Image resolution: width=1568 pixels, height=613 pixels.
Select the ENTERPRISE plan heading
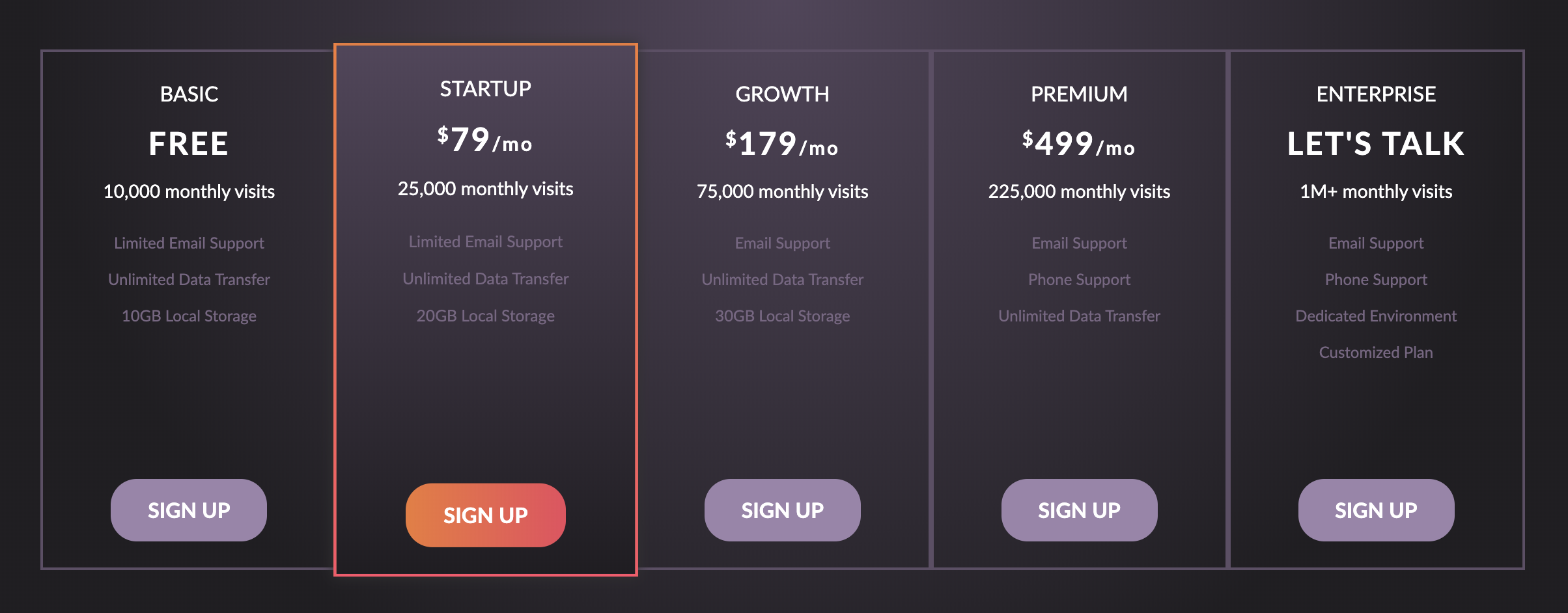[x=1377, y=94]
